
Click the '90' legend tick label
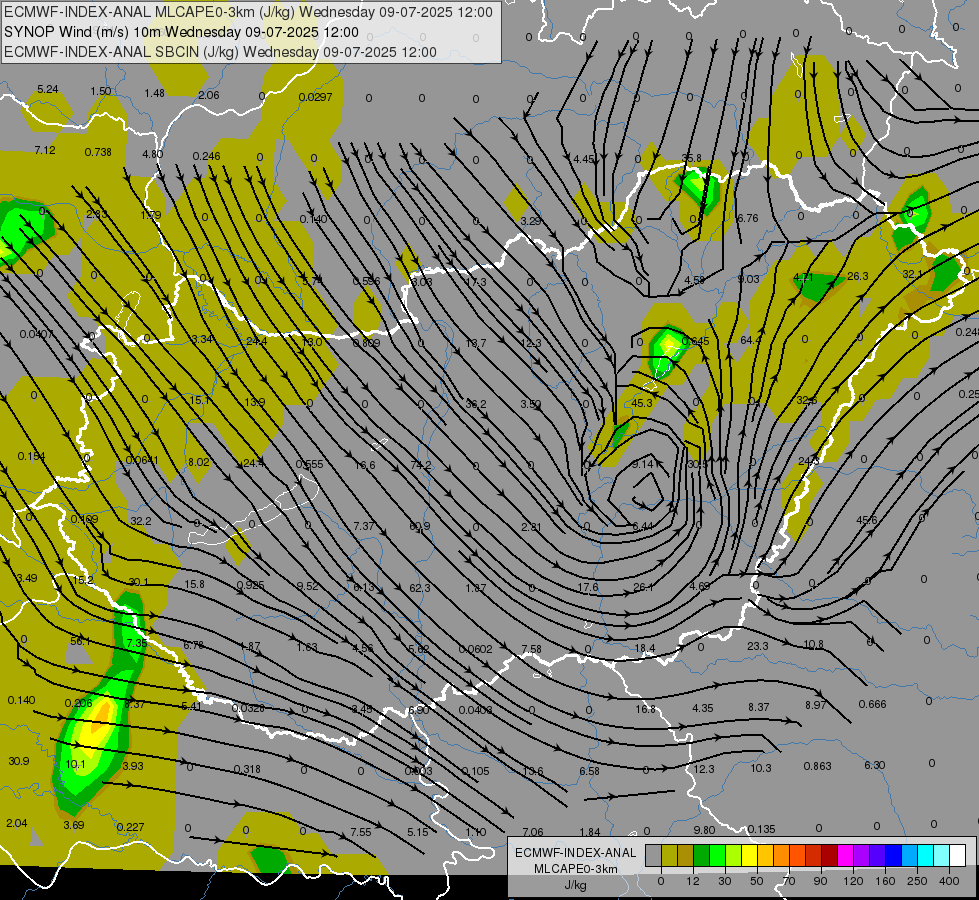pyautogui.click(x=820, y=881)
